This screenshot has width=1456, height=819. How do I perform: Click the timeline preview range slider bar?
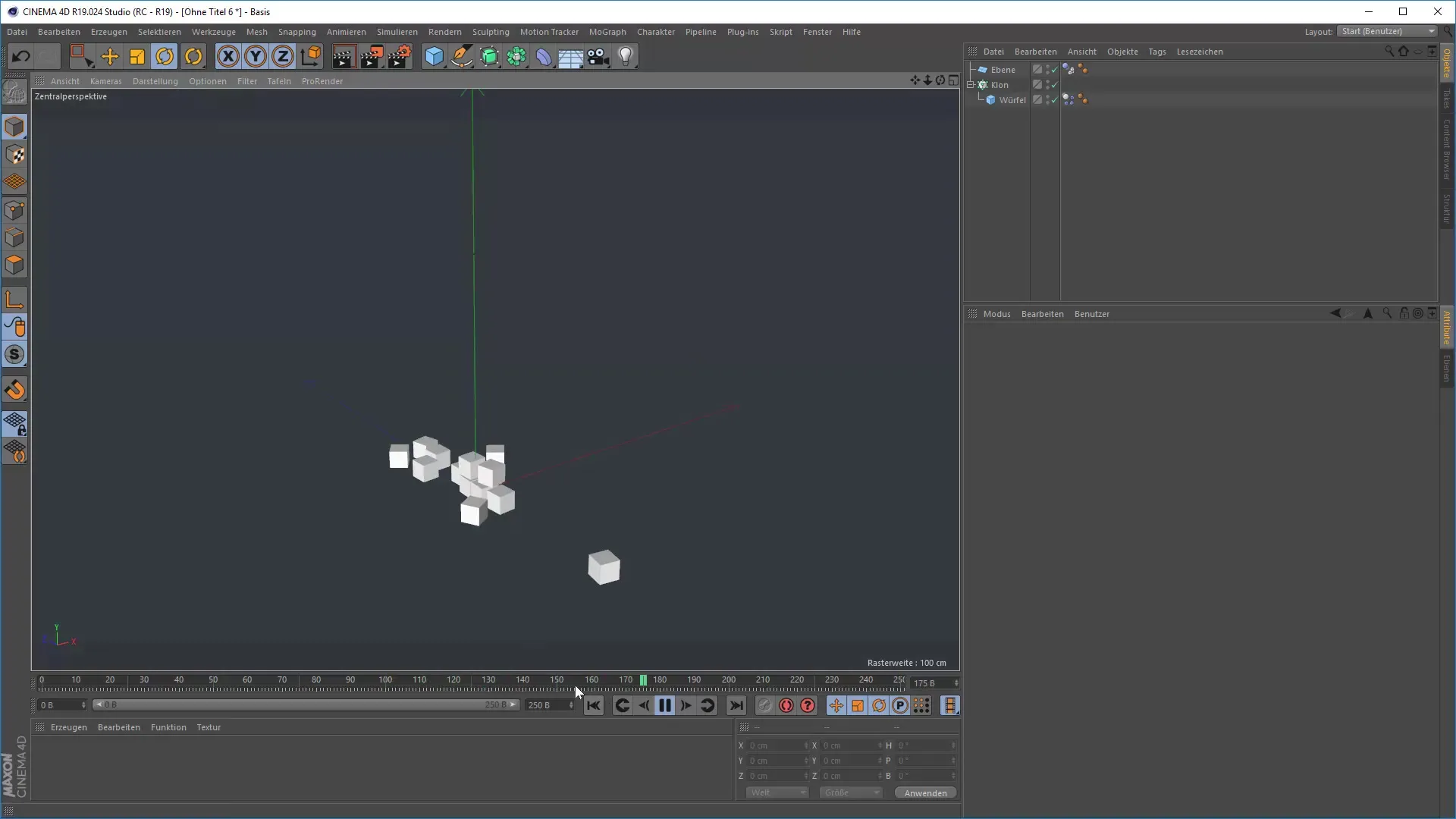305,705
